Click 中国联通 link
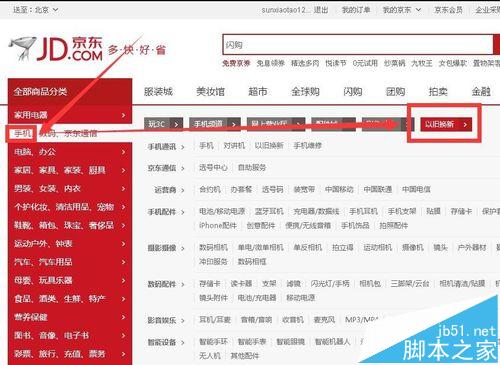Image resolution: width=500 pixels, height=365 pixels. (378, 189)
